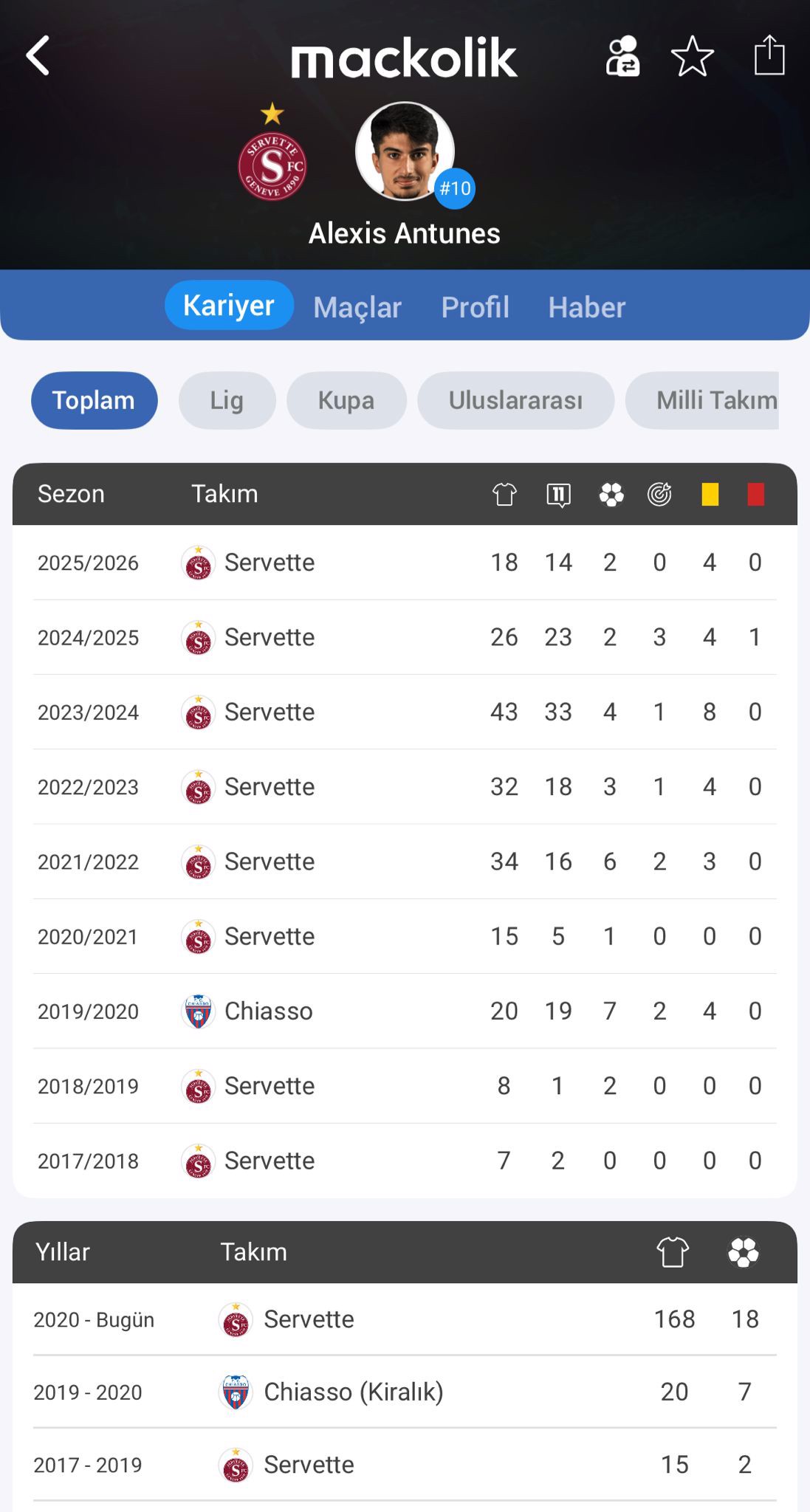Select the Lig filter chip
Viewport: 810px width, 1512px height.
point(227,400)
